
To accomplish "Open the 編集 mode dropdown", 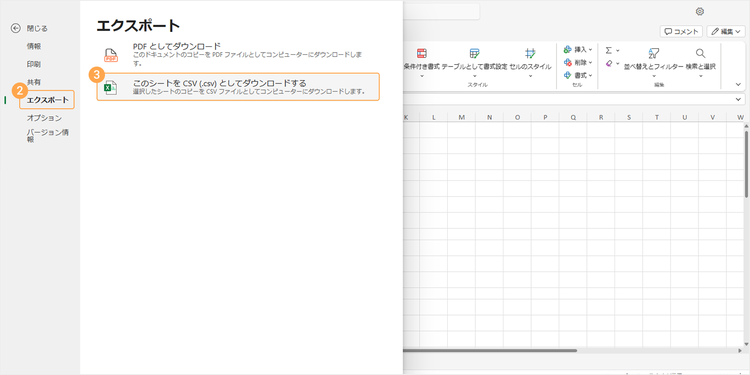I will (726, 32).
